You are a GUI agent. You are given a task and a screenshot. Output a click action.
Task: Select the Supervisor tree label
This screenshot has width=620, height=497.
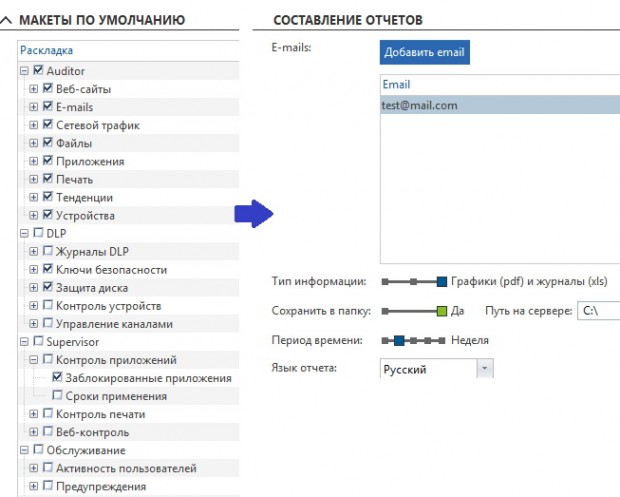(x=73, y=342)
